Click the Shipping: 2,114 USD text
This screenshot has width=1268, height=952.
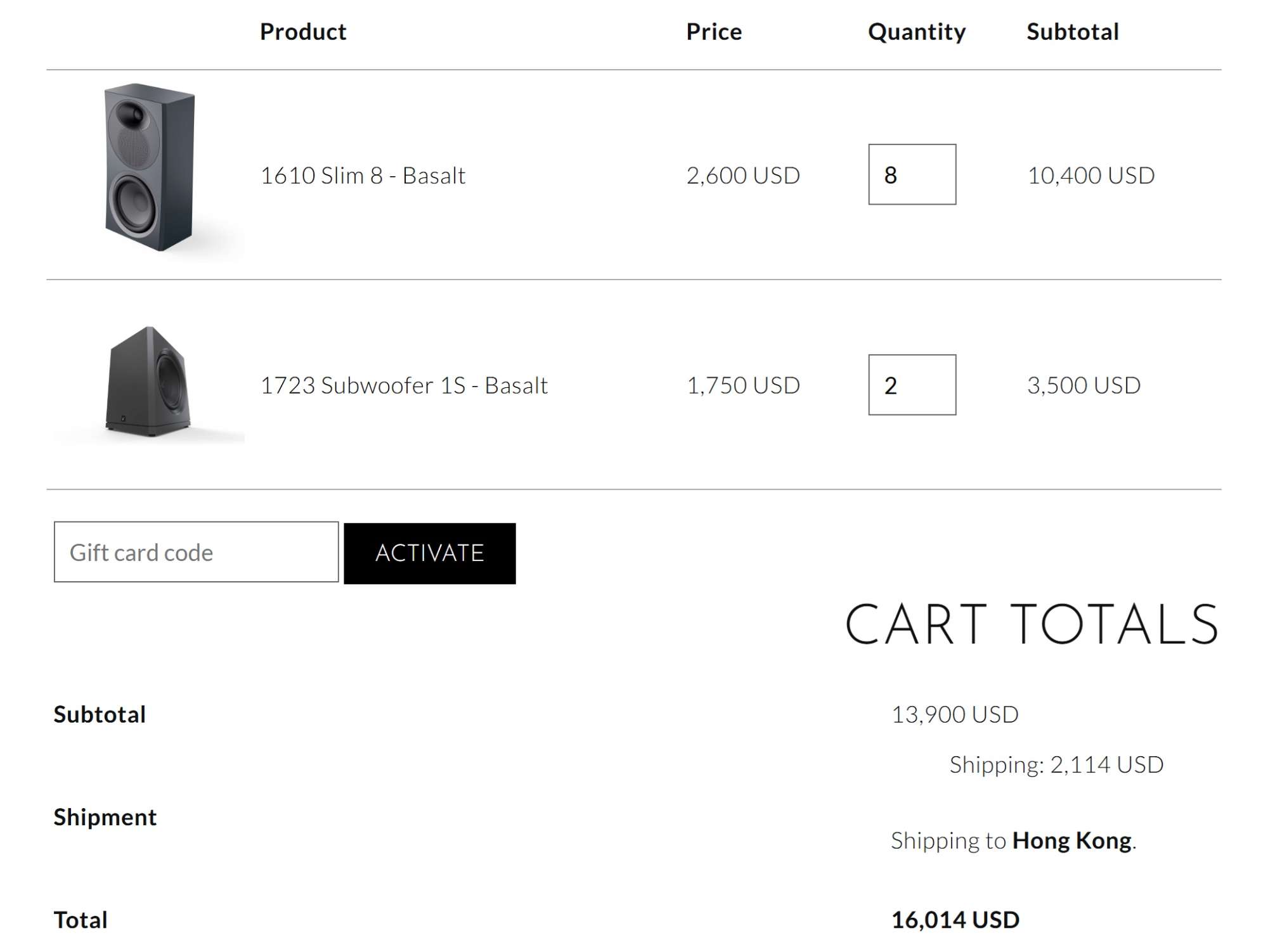coord(1056,764)
